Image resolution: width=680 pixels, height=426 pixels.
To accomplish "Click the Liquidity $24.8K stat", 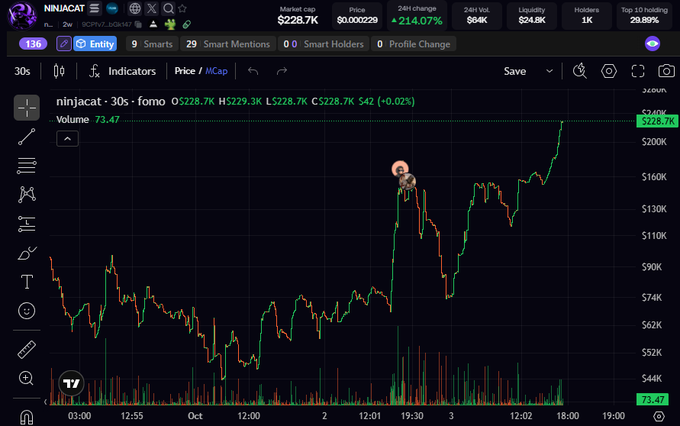I will coord(532,16).
